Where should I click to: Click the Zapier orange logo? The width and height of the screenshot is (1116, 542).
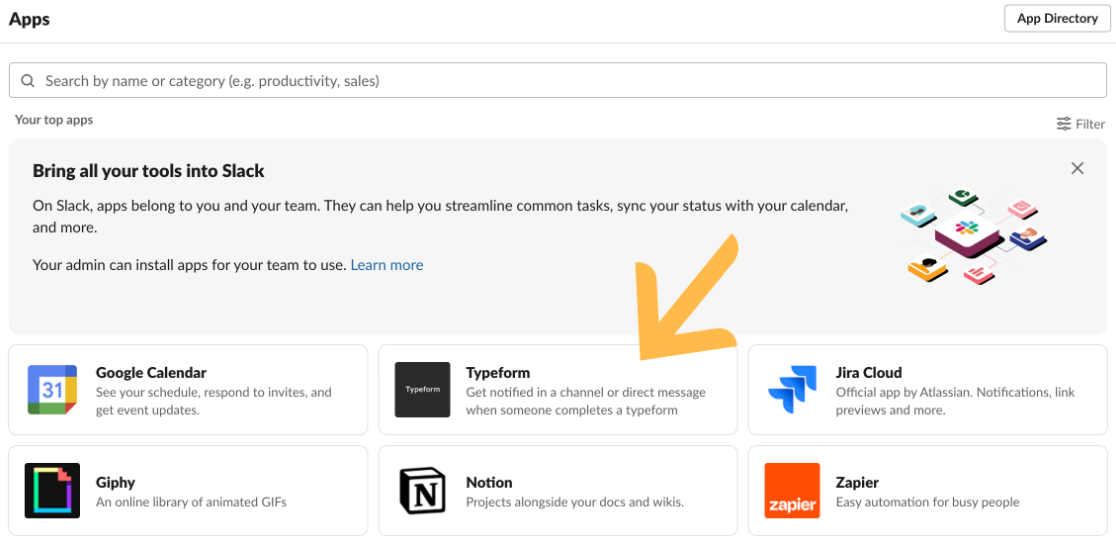coord(792,490)
